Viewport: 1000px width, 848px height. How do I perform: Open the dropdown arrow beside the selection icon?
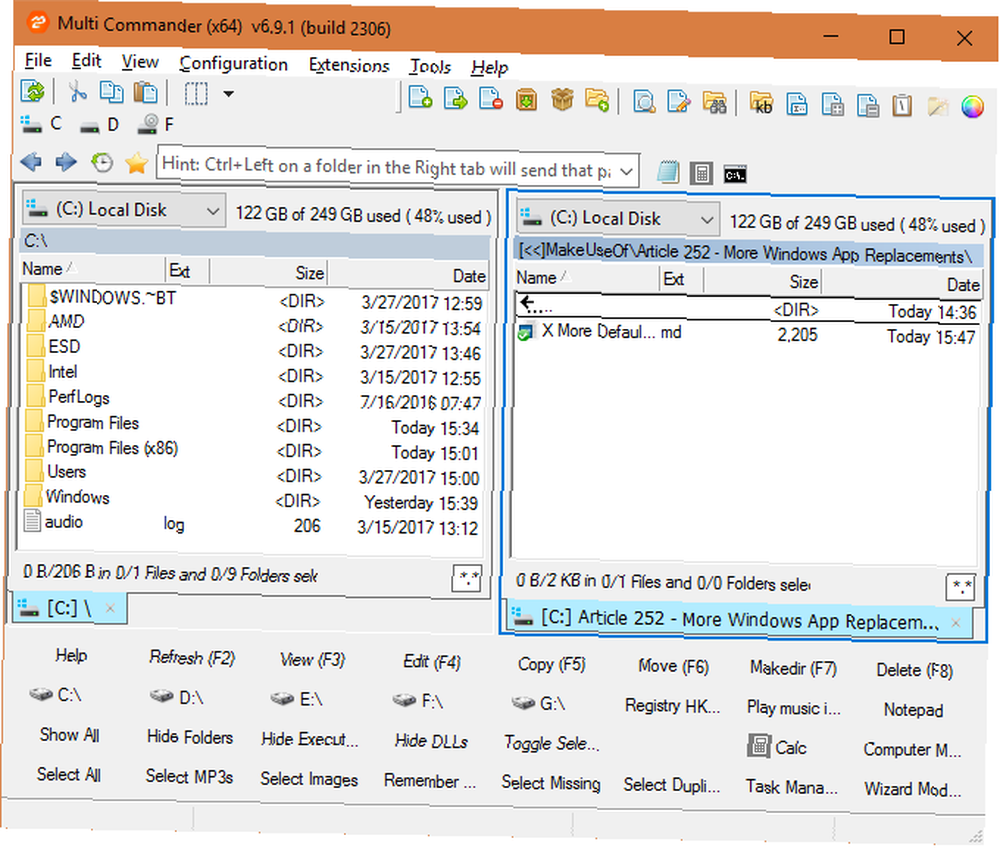pyautogui.click(x=228, y=94)
